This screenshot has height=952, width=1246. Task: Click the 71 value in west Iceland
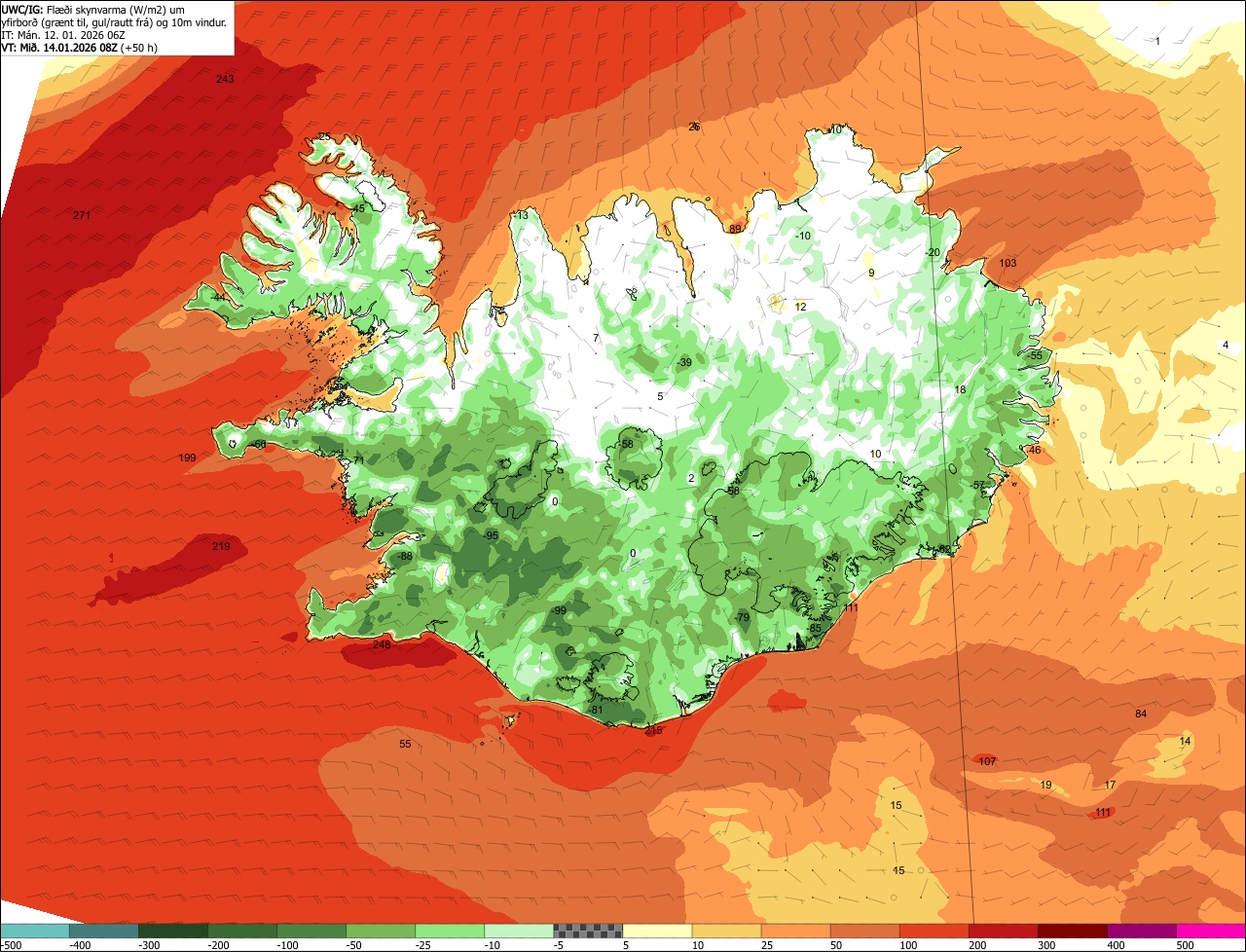(x=358, y=460)
